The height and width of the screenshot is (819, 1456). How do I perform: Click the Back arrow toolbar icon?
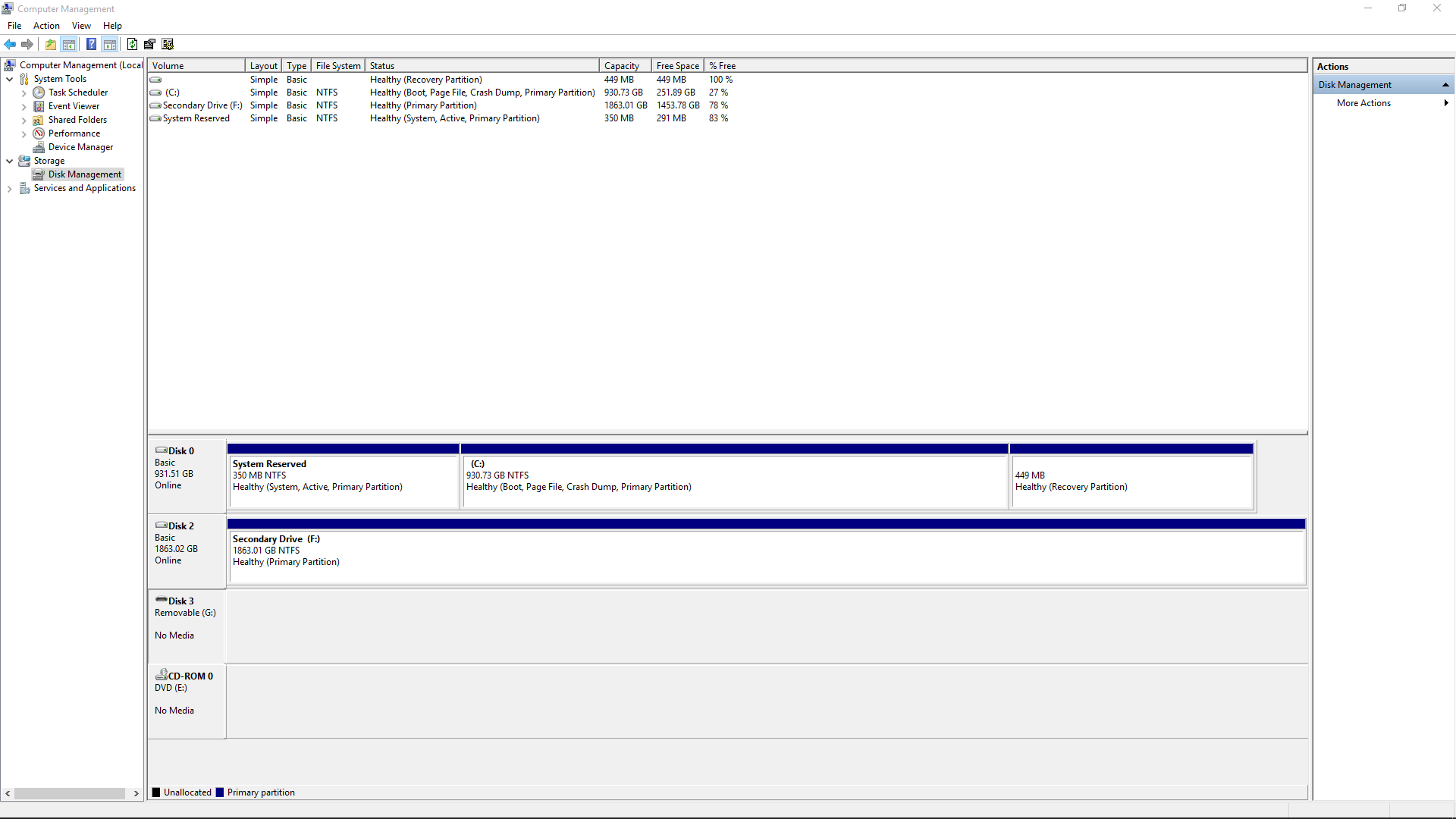click(x=10, y=44)
